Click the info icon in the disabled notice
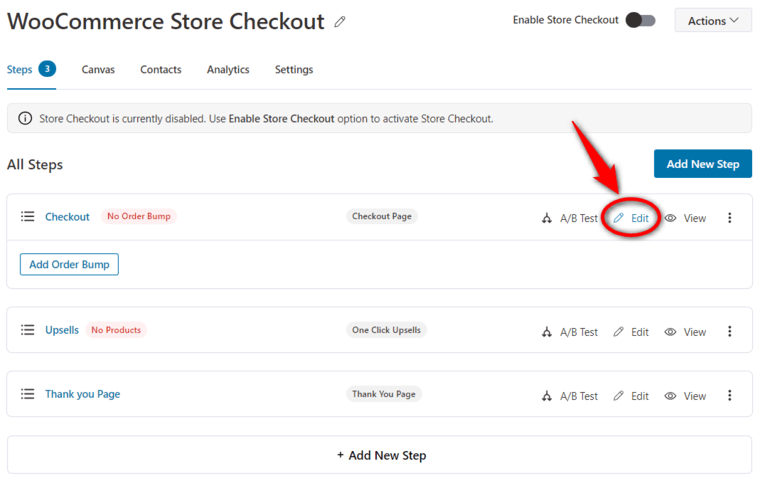 coord(25,118)
